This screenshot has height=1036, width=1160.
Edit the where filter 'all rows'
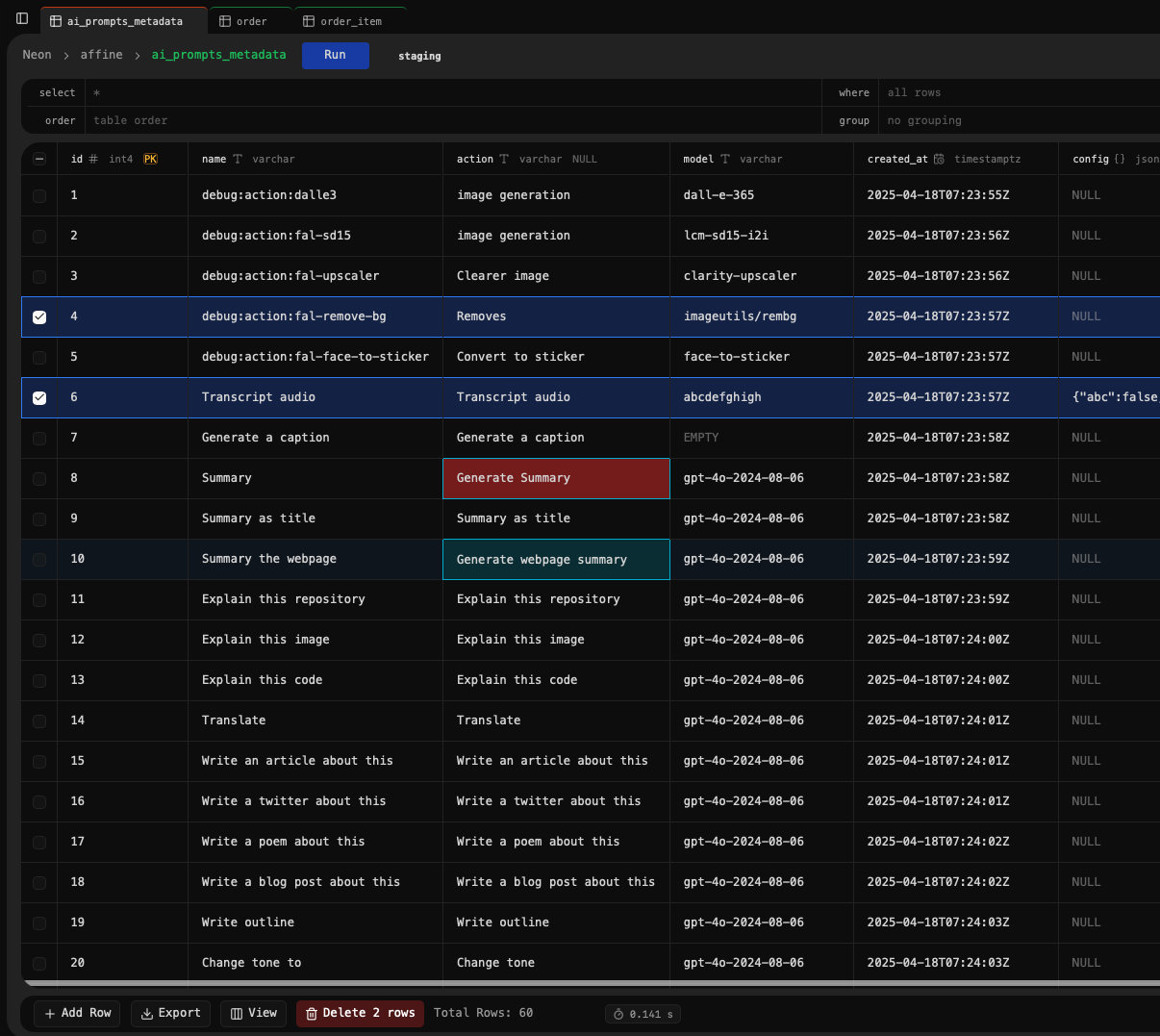tap(1020, 92)
